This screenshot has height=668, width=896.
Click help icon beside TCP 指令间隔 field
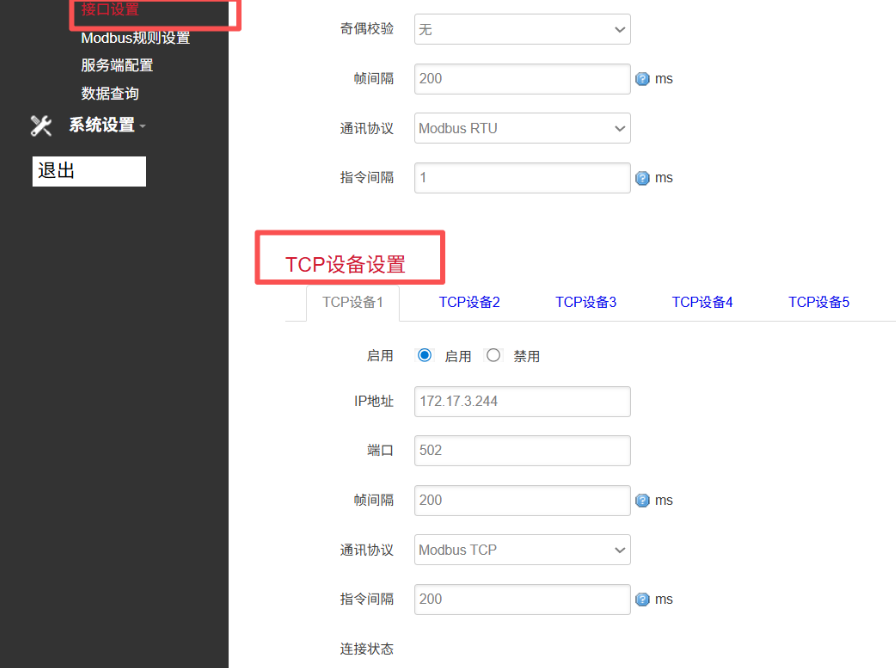tap(642, 598)
